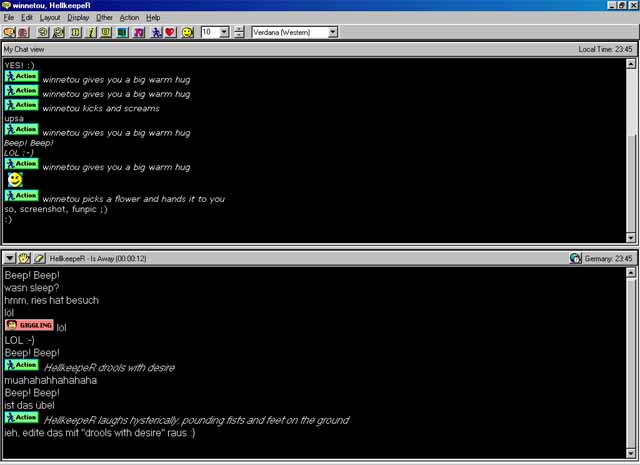Expand the arrow dropdown left of HellkeepeR
The width and height of the screenshot is (640, 465).
pos(9,258)
